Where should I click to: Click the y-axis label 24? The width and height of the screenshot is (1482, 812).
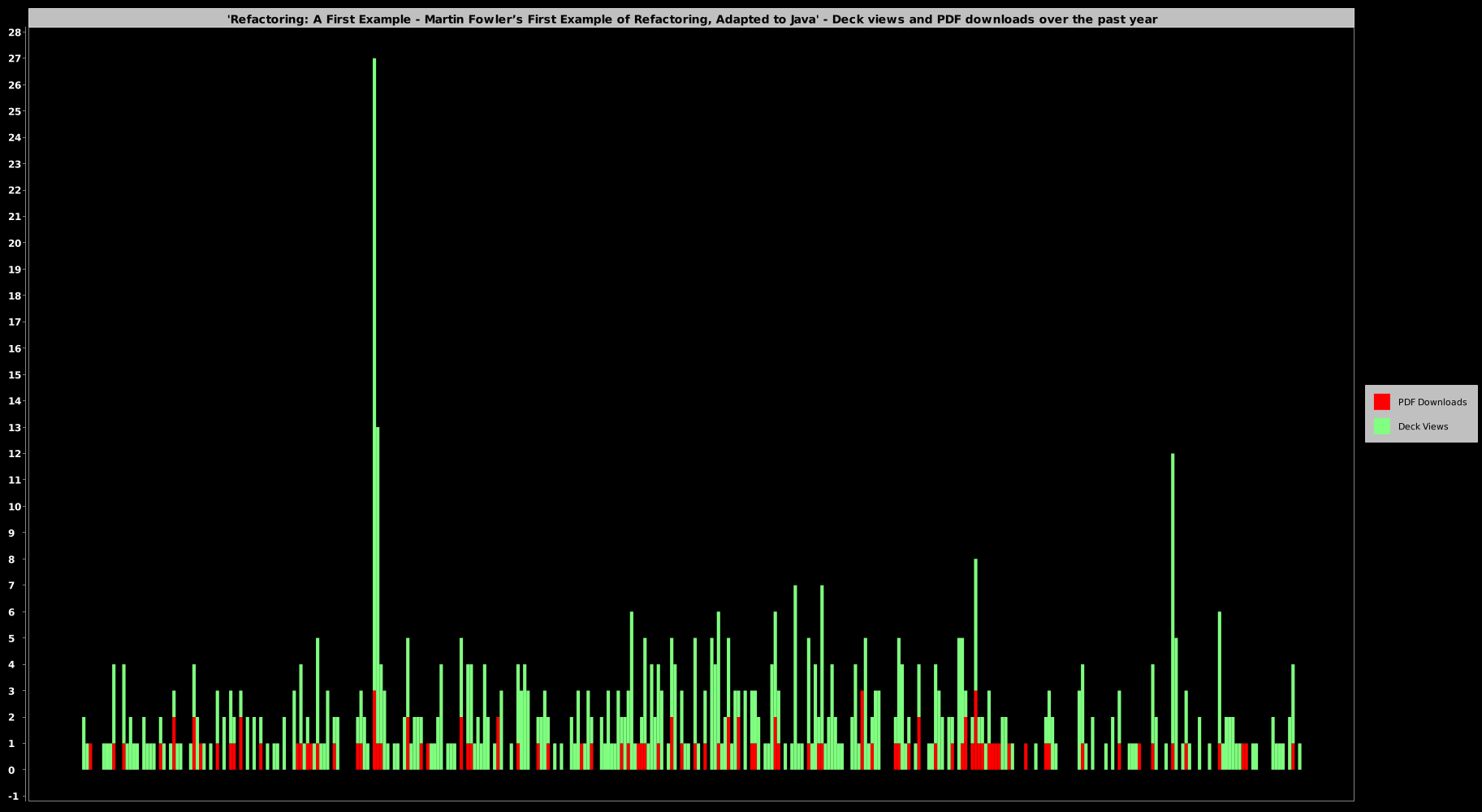click(x=15, y=137)
